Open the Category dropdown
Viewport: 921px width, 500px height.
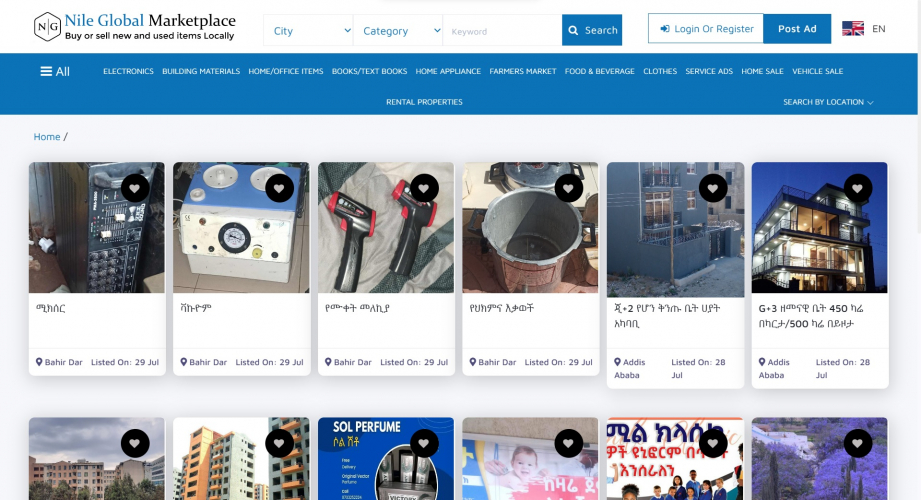398,31
